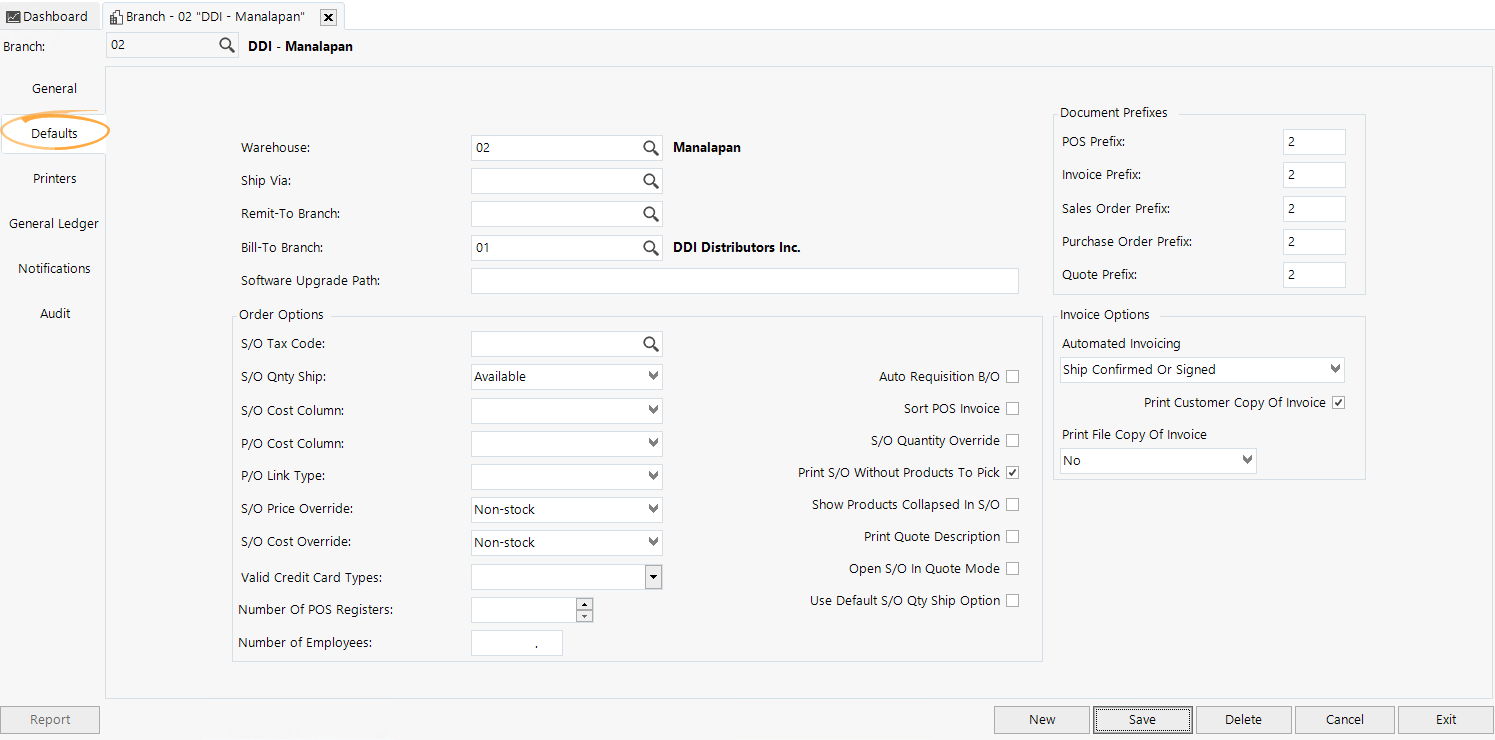Save the branch settings
The width and height of the screenshot is (1495, 740).
point(1142,719)
